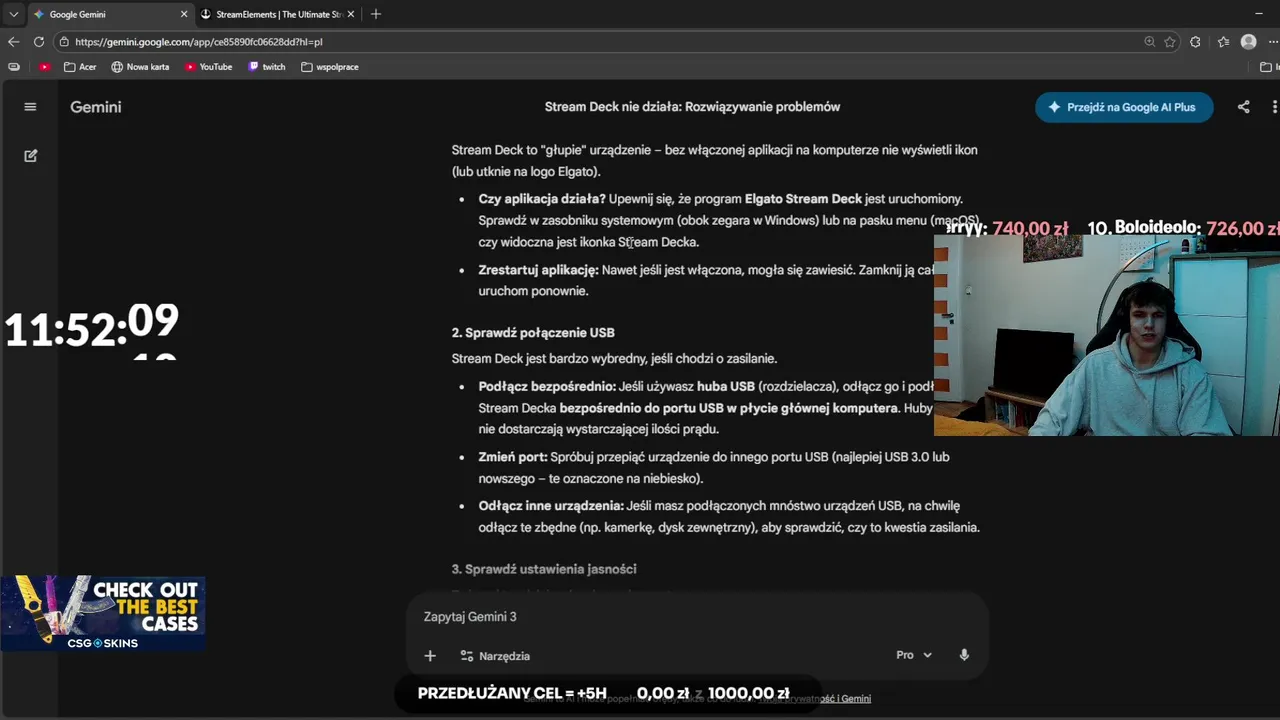Click the privacy link ending with i Gemini
This screenshot has height=720, width=1280.
pyautogui.click(x=815, y=698)
